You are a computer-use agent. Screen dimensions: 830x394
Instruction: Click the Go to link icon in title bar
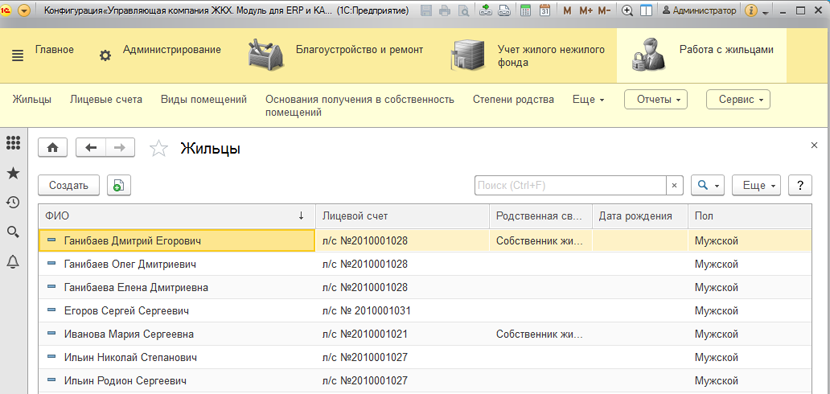point(504,11)
